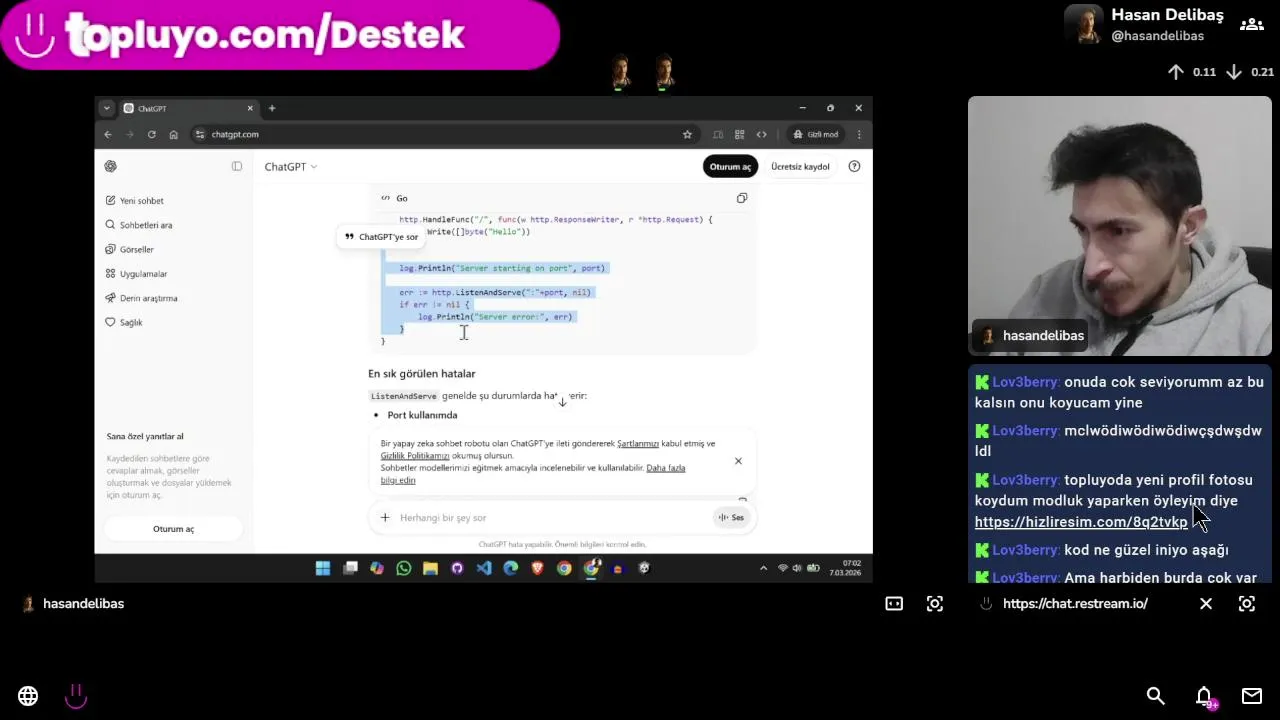The width and height of the screenshot is (1280, 720).
Task: Open Brave browser from the taskbar
Action: pyautogui.click(x=537, y=568)
